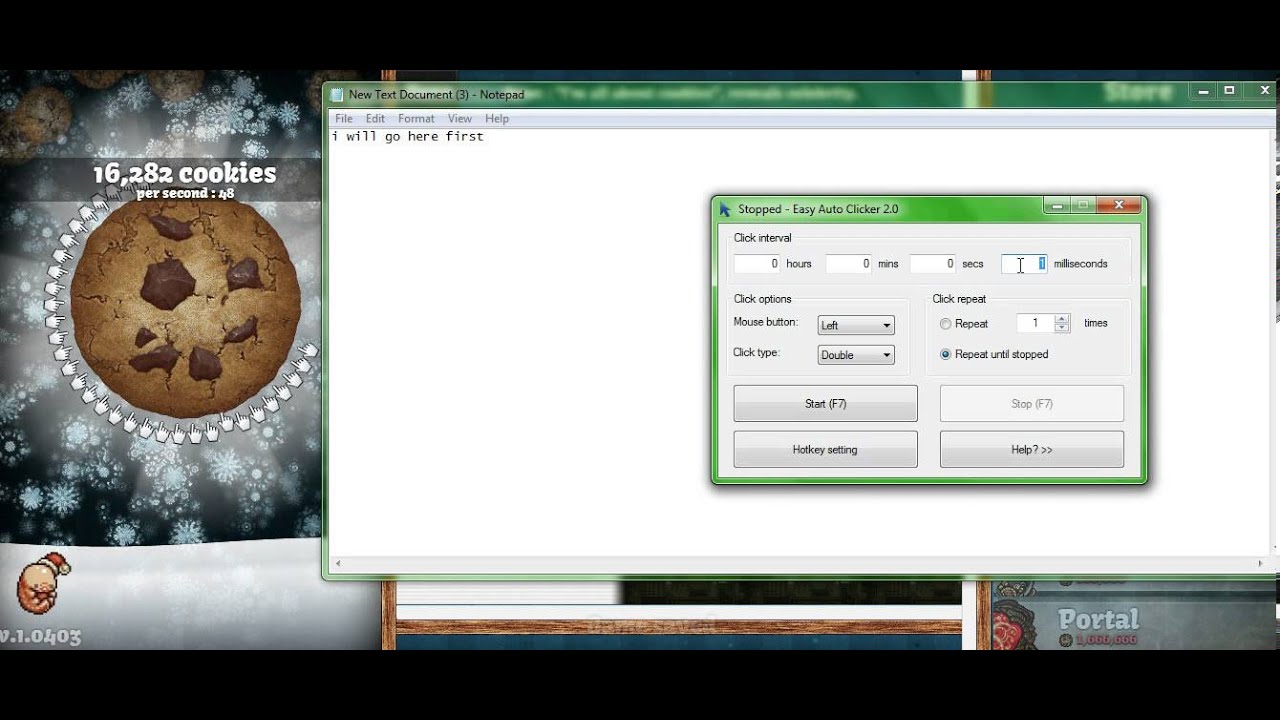
Task: Click the Start (F7) button
Action: pyautogui.click(x=825, y=404)
